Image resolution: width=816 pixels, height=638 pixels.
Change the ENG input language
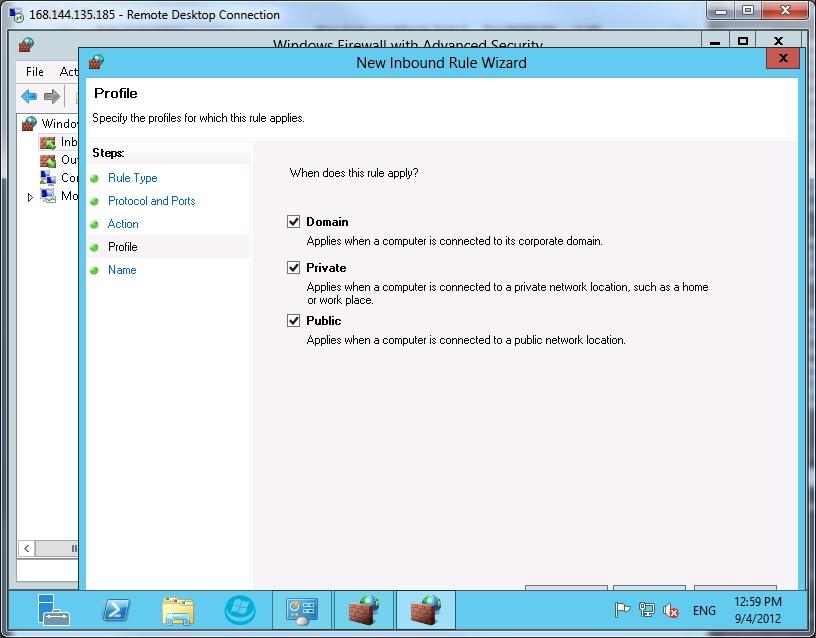704,610
